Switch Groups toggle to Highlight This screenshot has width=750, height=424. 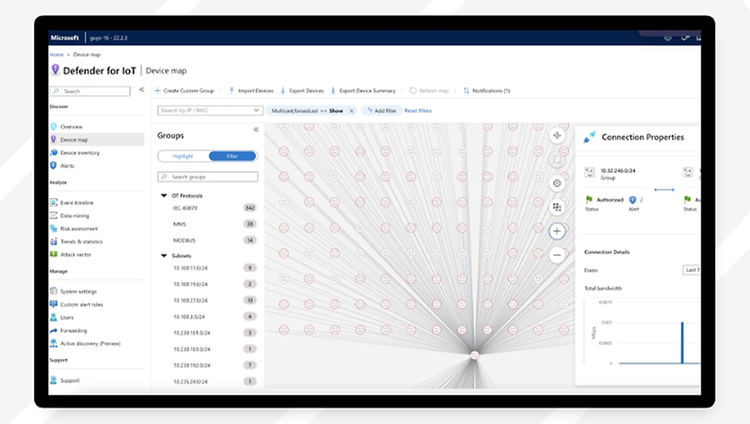[183, 156]
